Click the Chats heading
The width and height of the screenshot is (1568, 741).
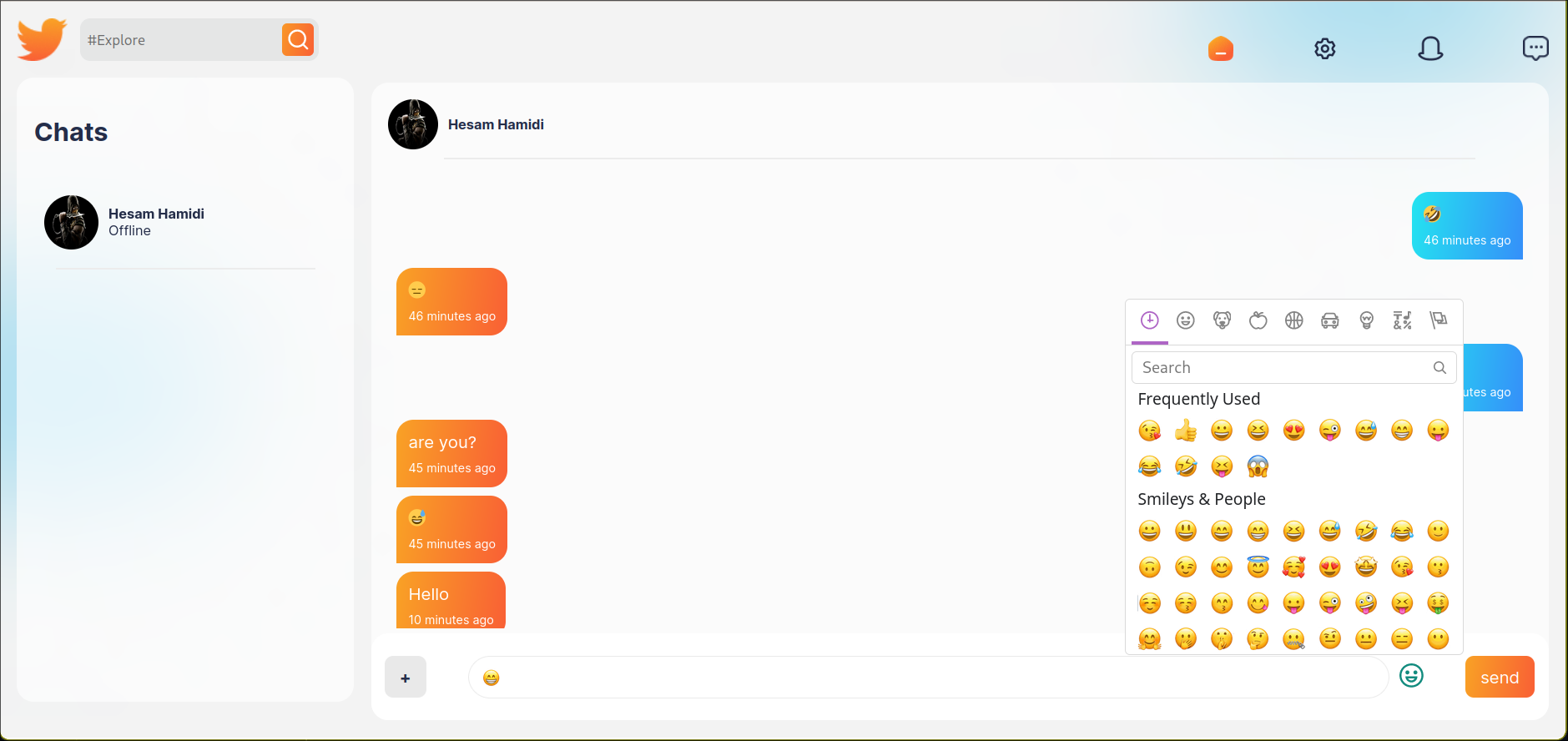point(71,132)
